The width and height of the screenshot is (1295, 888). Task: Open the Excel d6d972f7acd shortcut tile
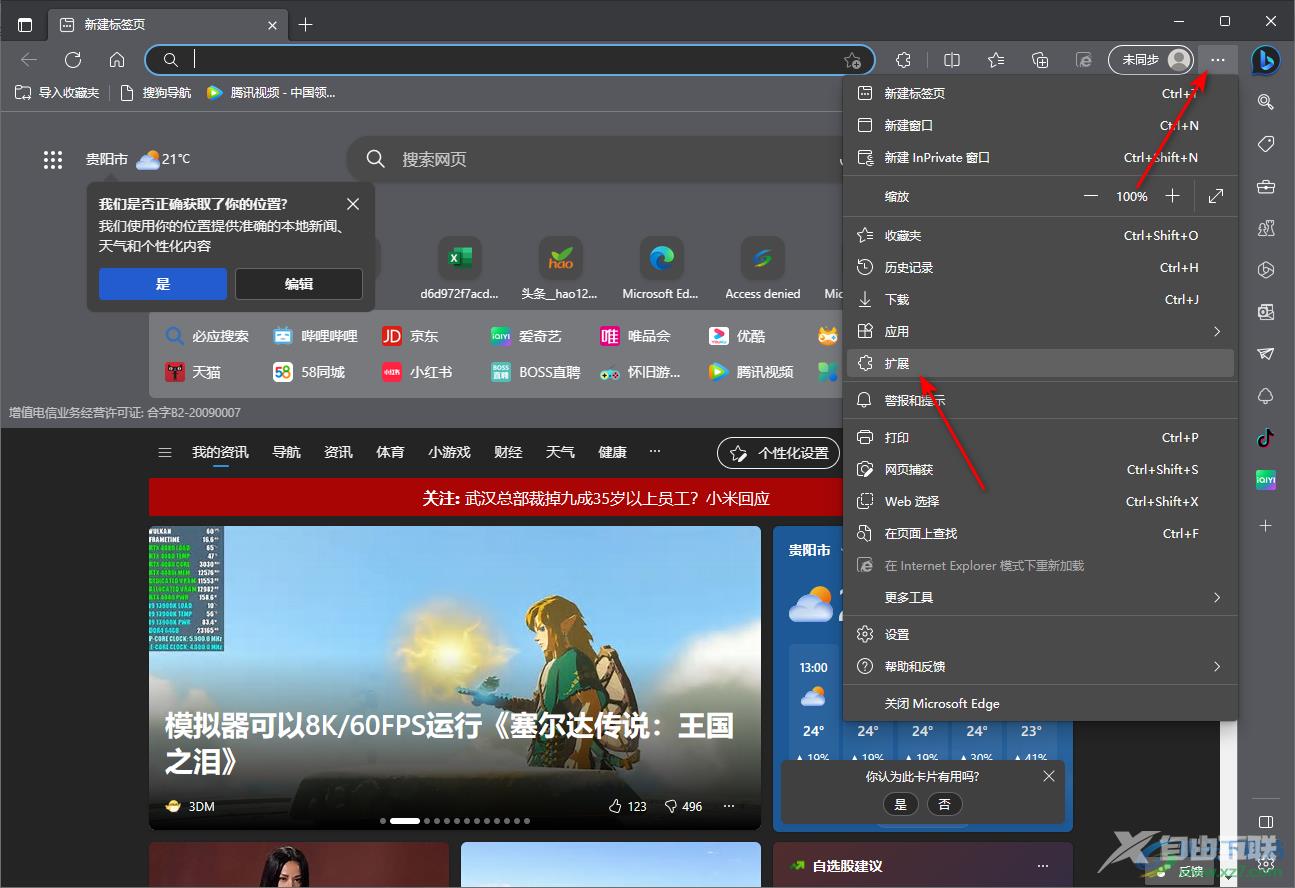click(x=459, y=268)
